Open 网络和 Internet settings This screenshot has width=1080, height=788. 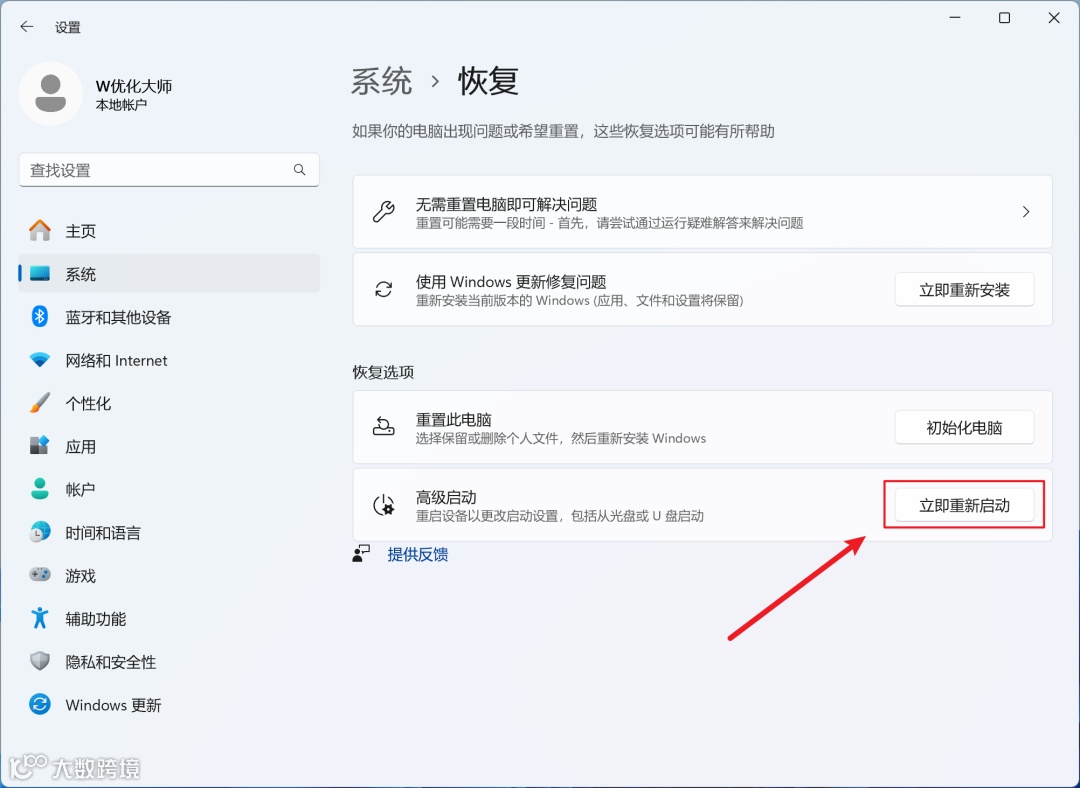pos(169,360)
